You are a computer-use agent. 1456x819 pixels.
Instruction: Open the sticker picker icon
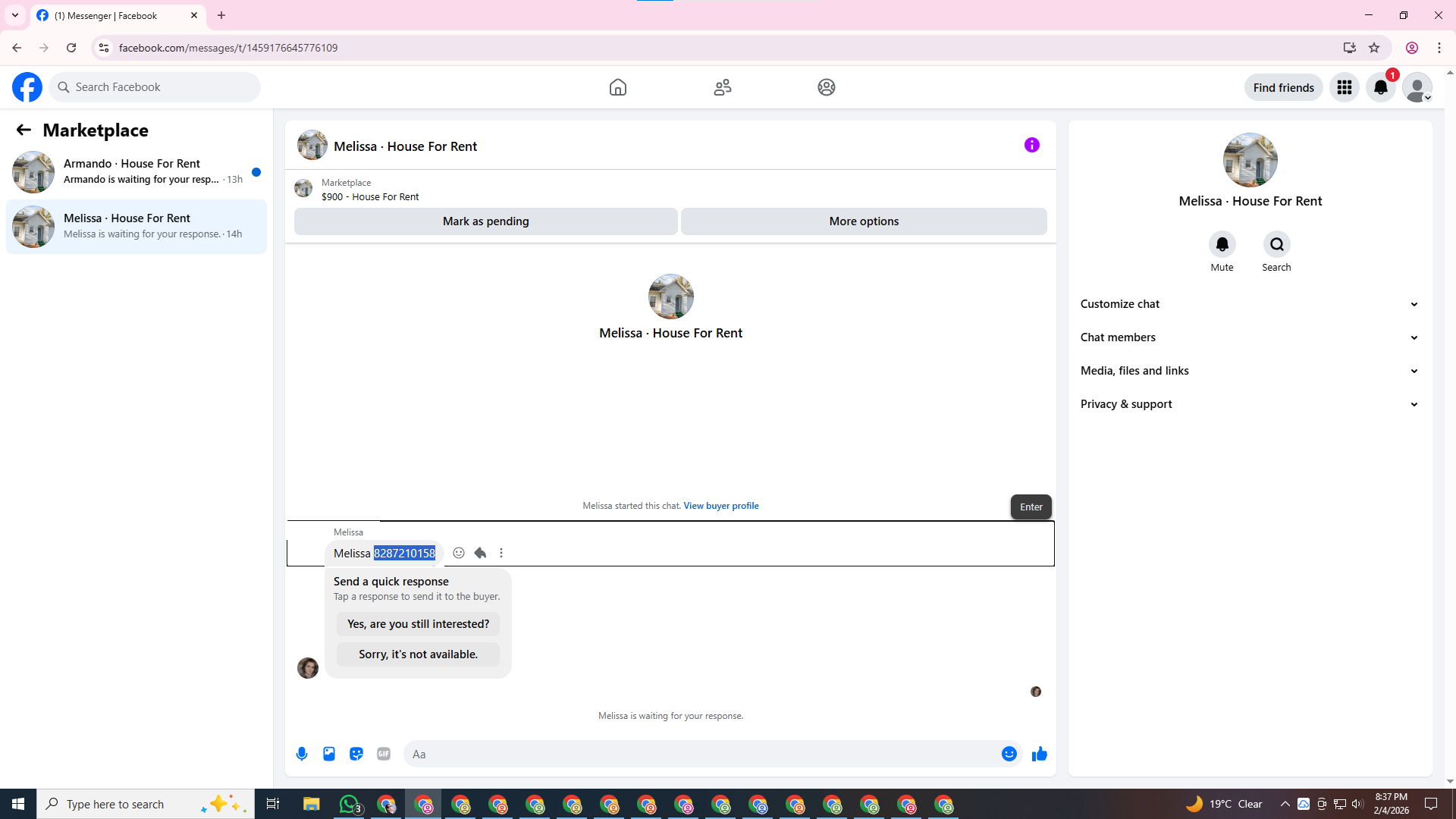tap(356, 754)
